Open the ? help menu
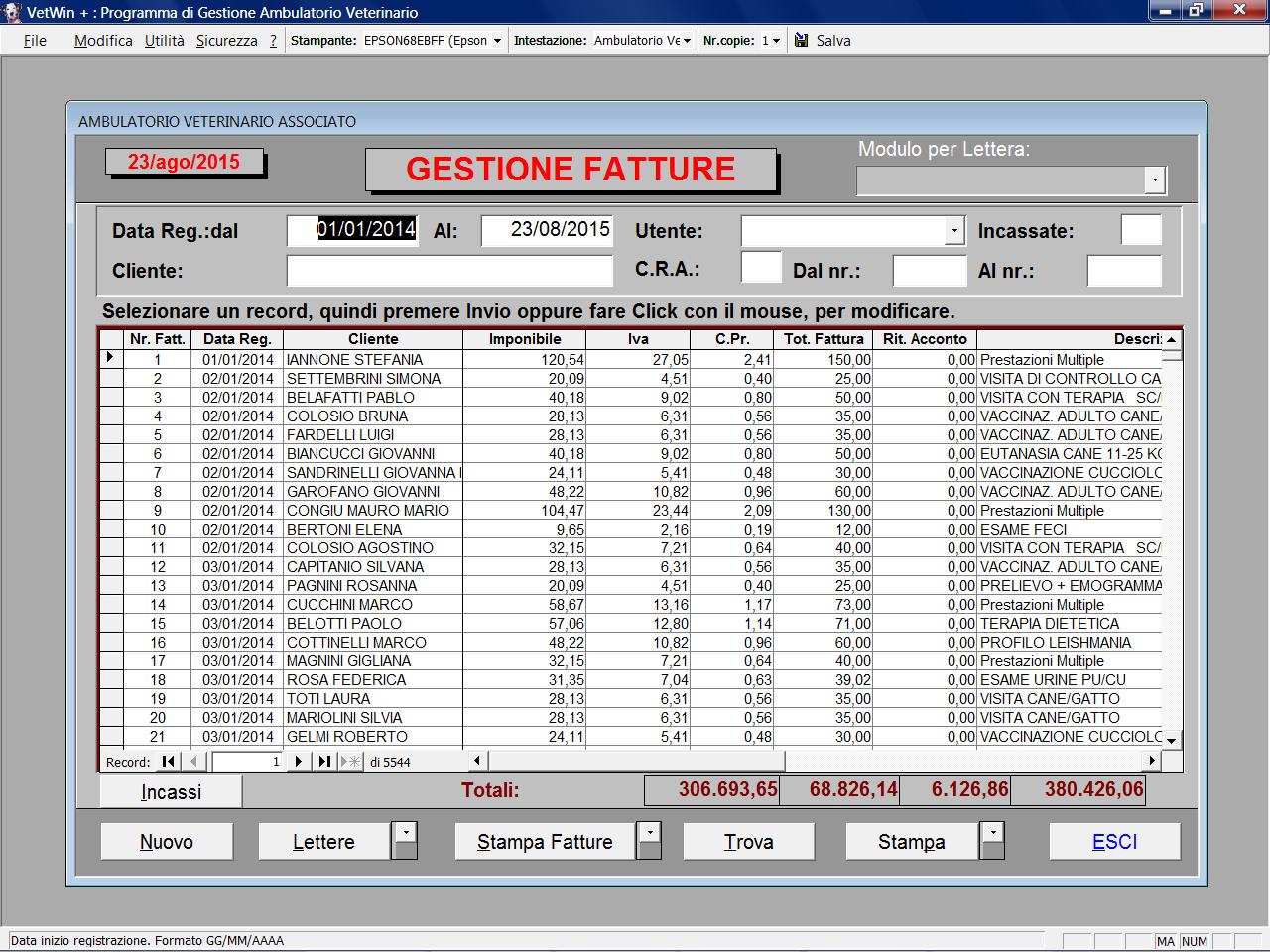This screenshot has width=1270, height=952. click(274, 41)
